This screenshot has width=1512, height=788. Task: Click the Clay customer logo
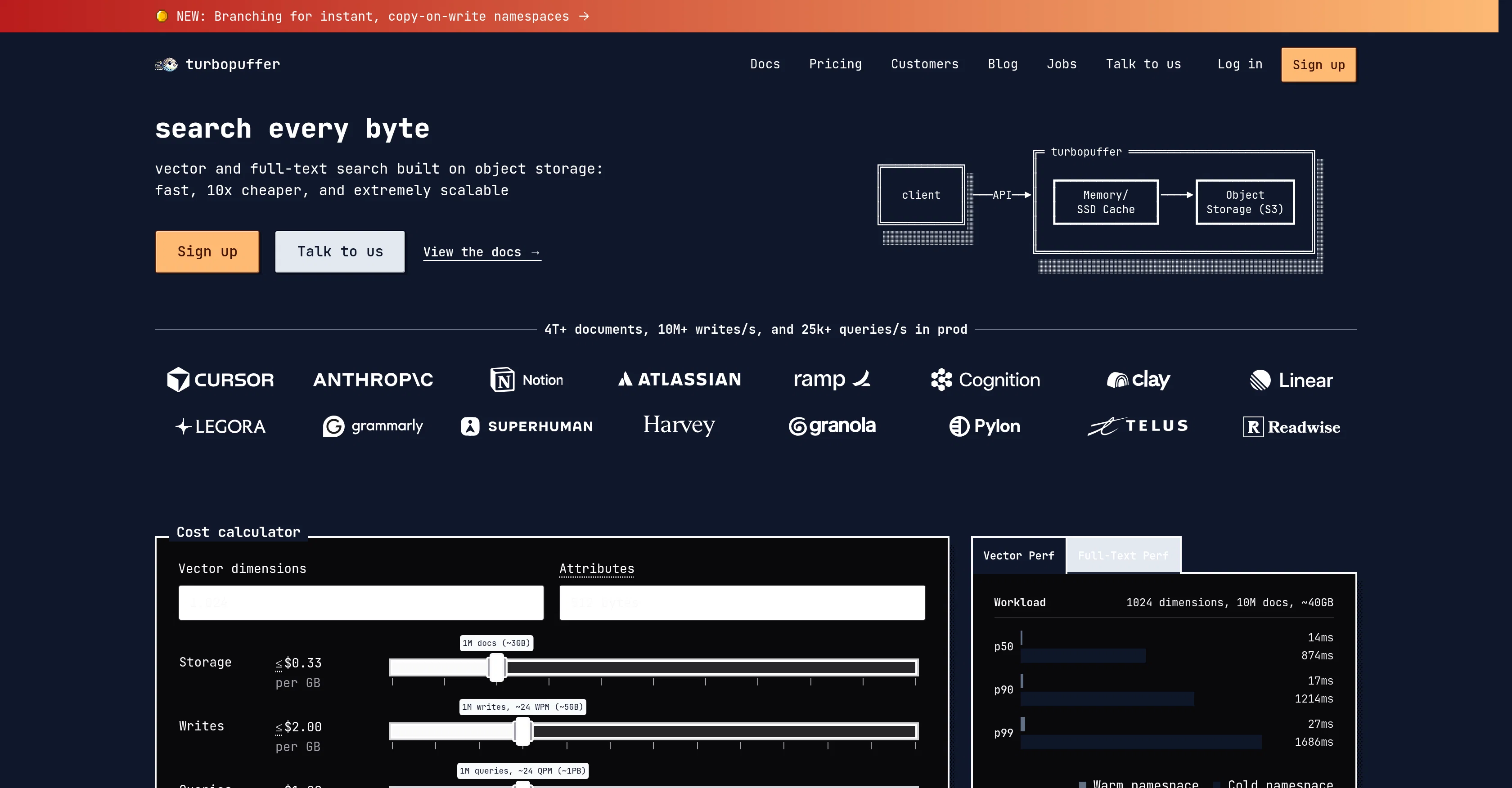(x=1138, y=380)
